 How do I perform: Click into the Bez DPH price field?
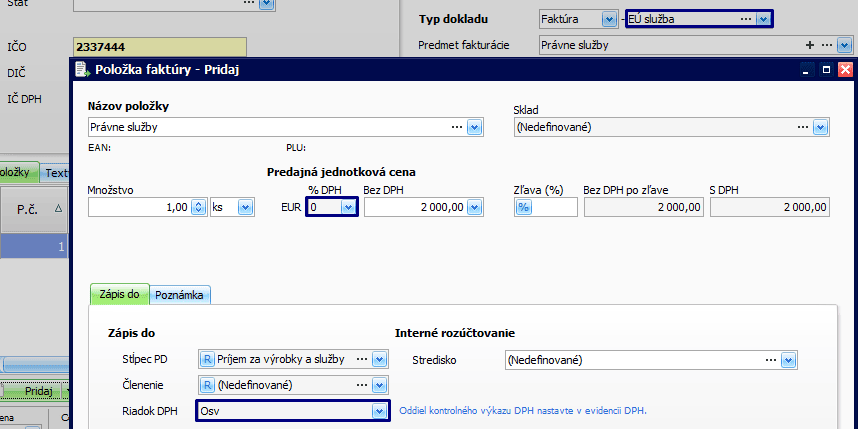click(x=415, y=207)
